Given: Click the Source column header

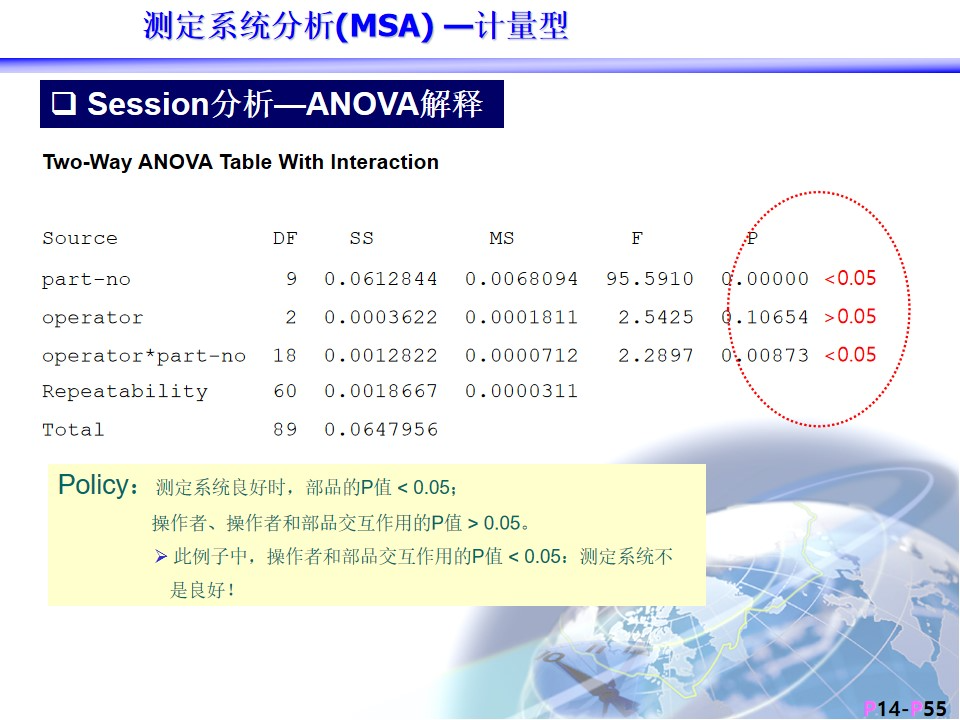Looking at the screenshot, I should (x=80, y=238).
